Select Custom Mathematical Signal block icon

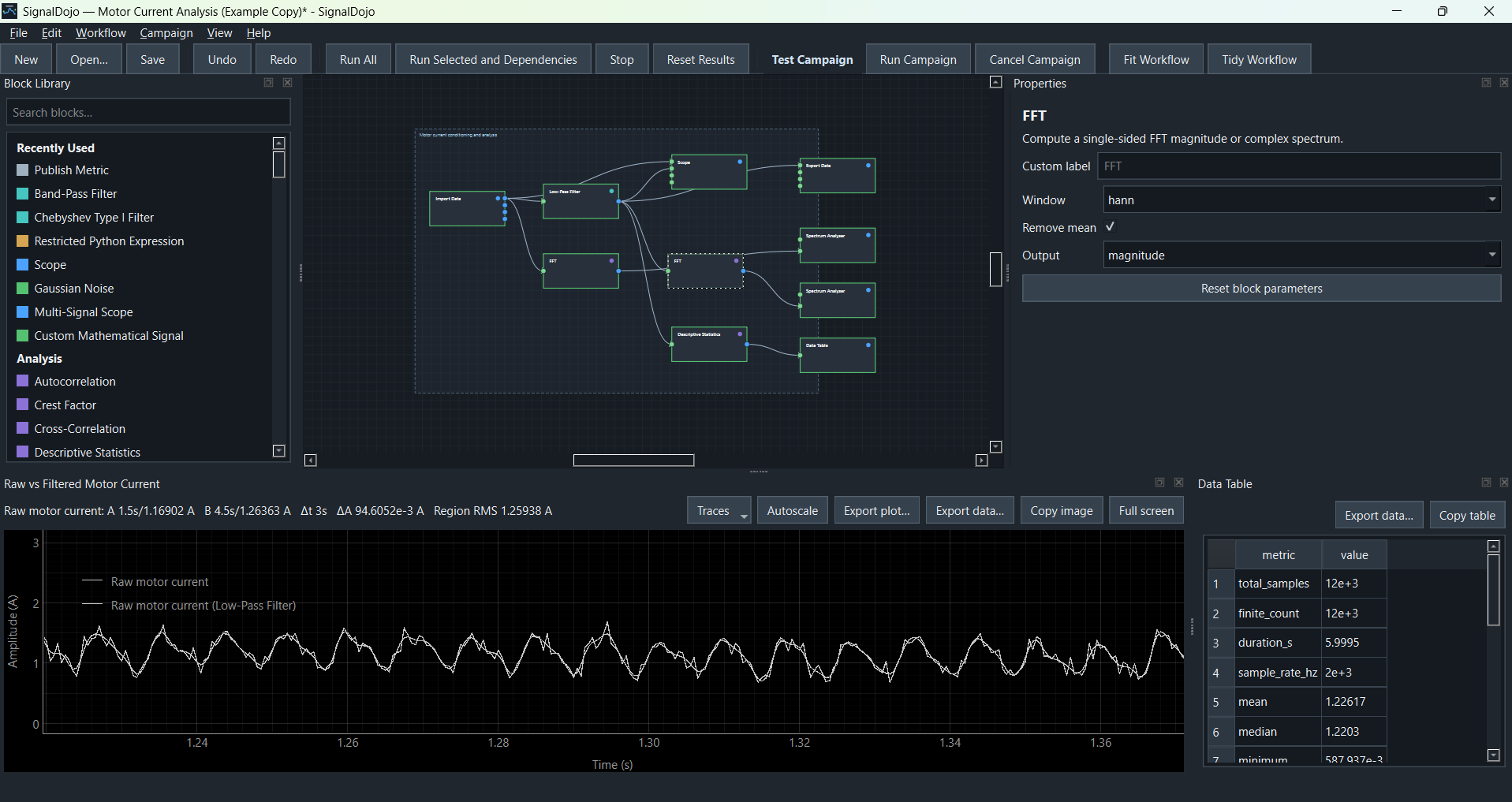coord(23,335)
